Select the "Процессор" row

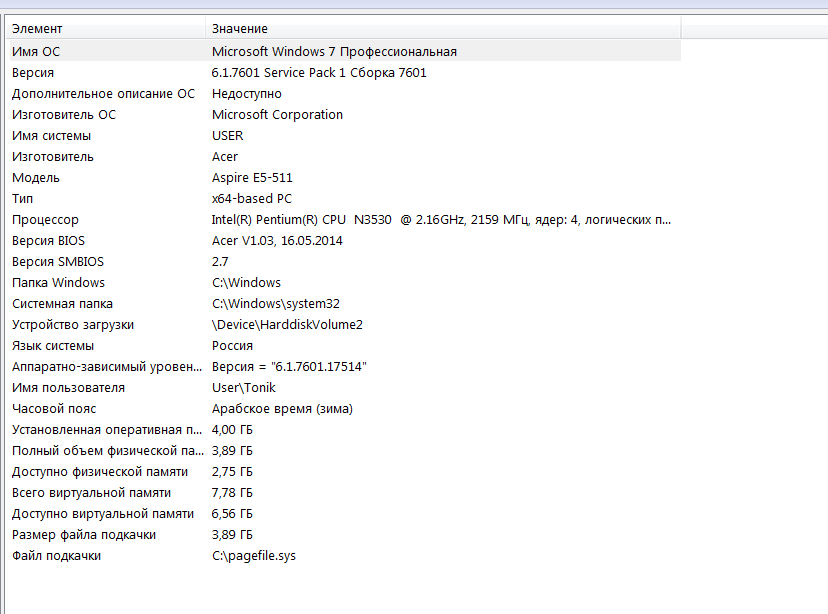[x=45, y=220]
